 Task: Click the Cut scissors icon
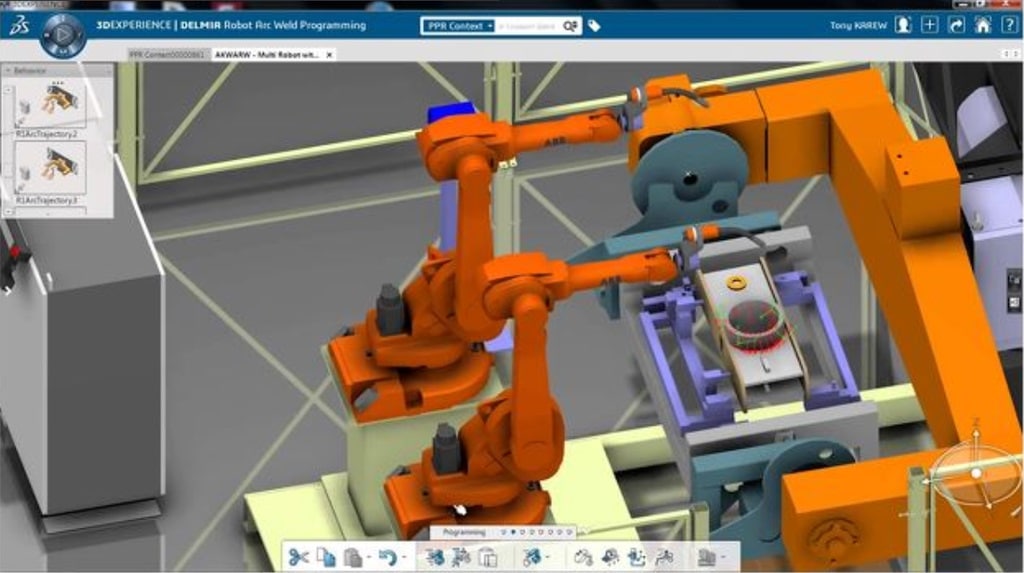[x=297, y=557]
